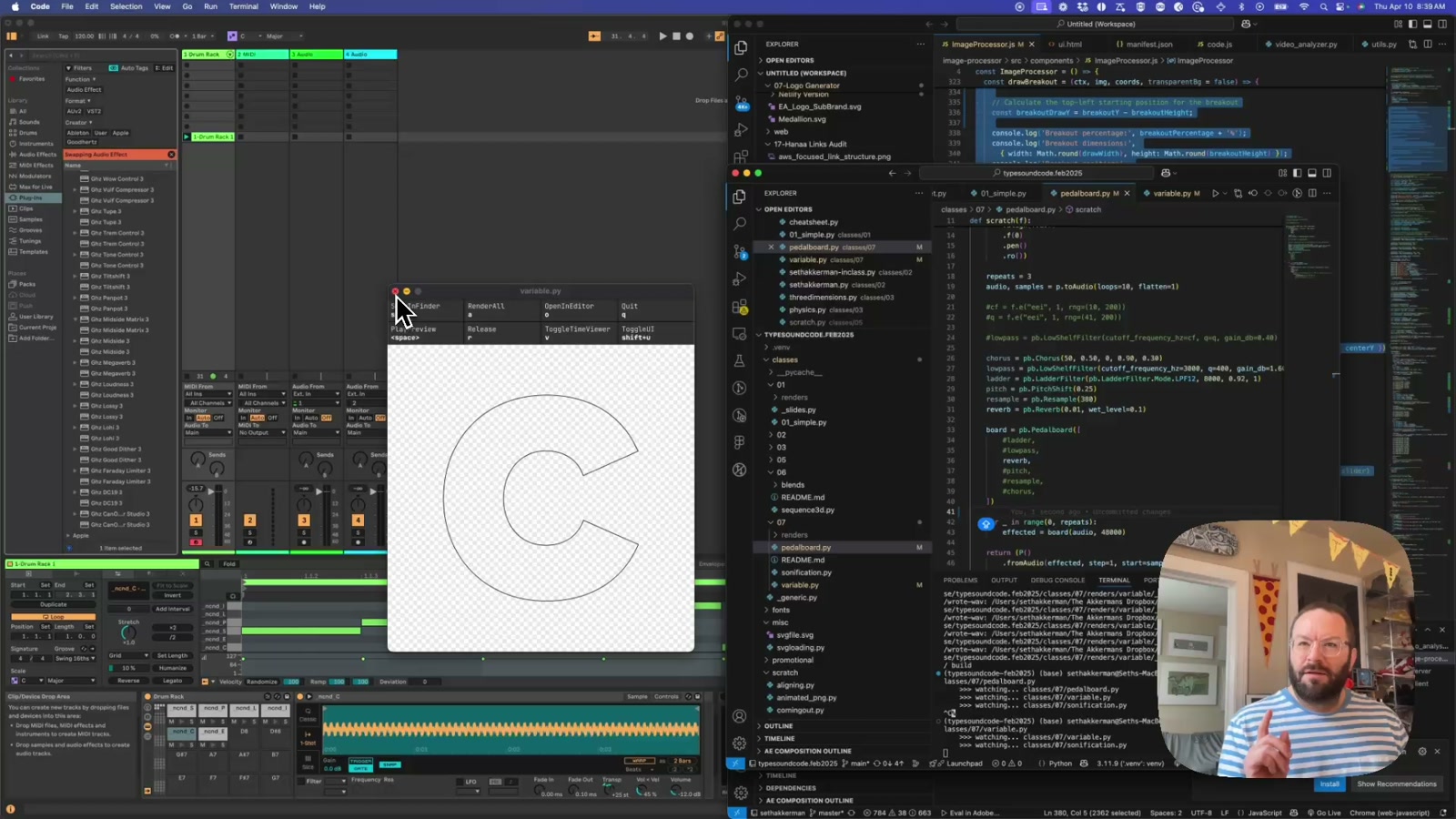Screen dimensions: 1456x819
Task: Open Manage gear icon in front VS Code window
Action: coord(739,743)
